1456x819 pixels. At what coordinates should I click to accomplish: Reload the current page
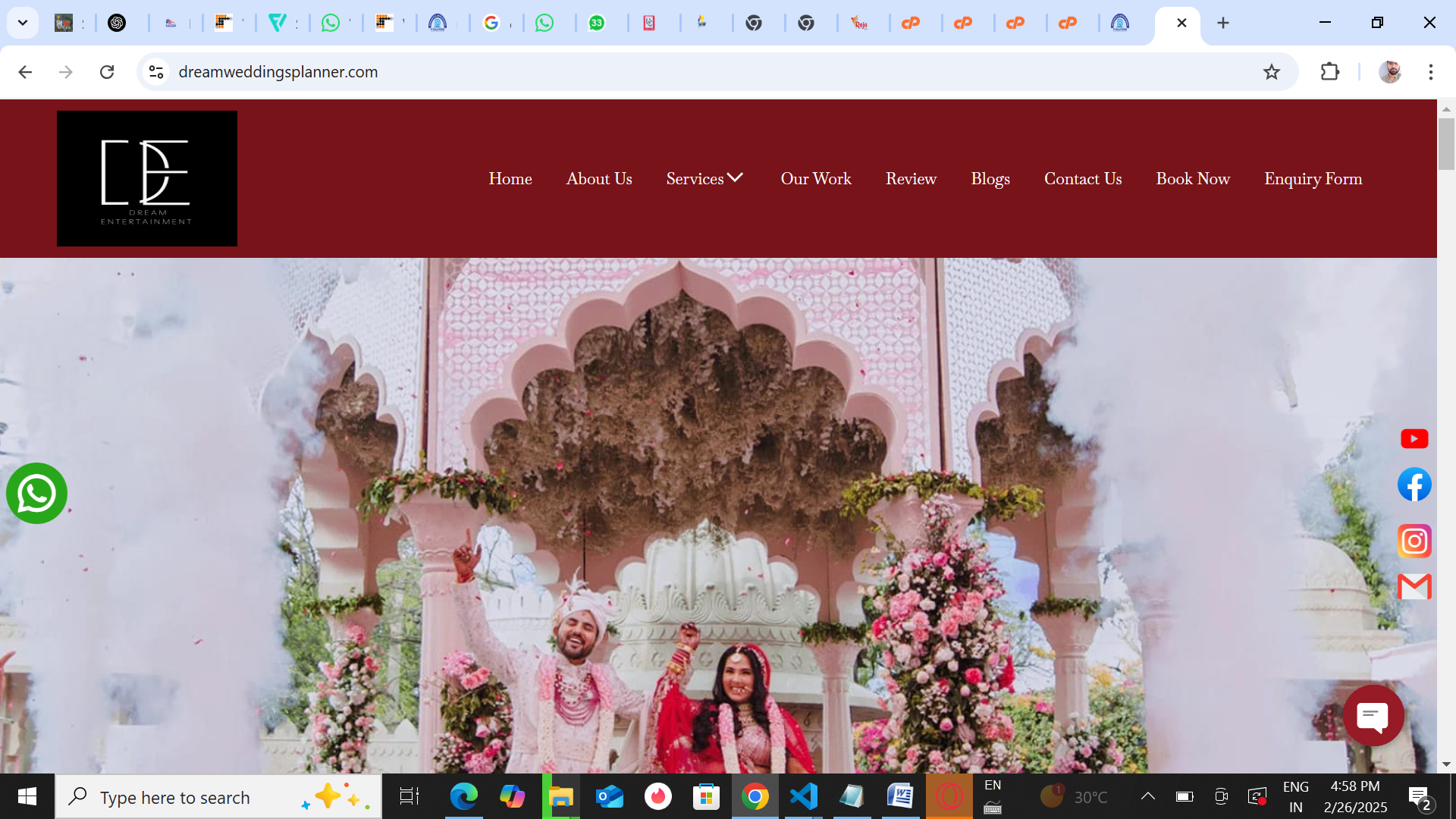coord(107,72)
